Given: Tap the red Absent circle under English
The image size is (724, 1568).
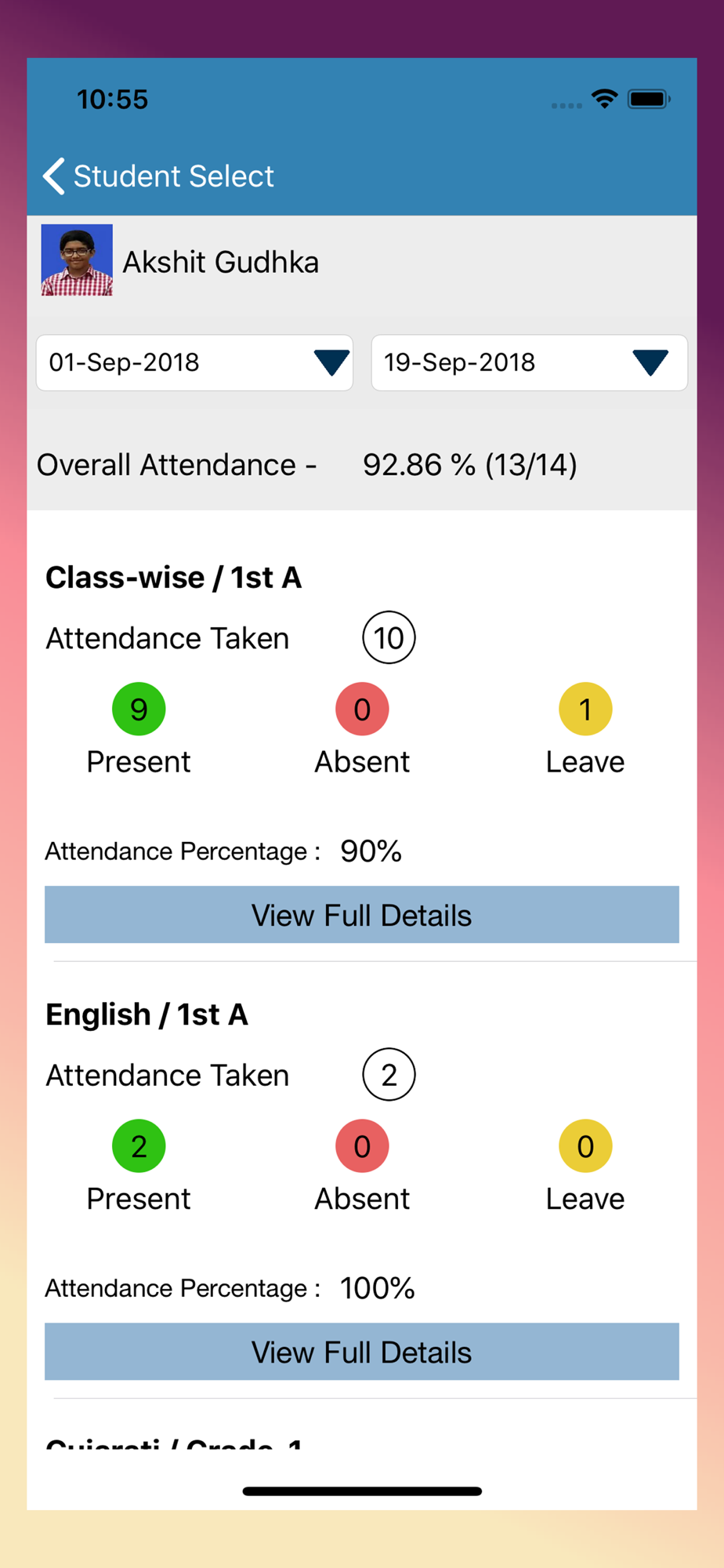Looking at the screenshot, I should (x=362, y=1146).
